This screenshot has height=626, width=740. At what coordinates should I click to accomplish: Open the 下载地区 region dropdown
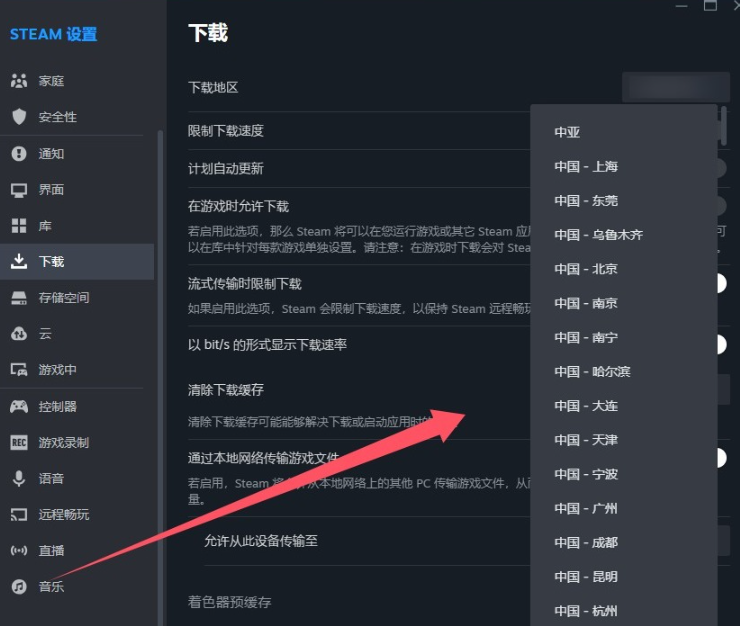point(675,87)
